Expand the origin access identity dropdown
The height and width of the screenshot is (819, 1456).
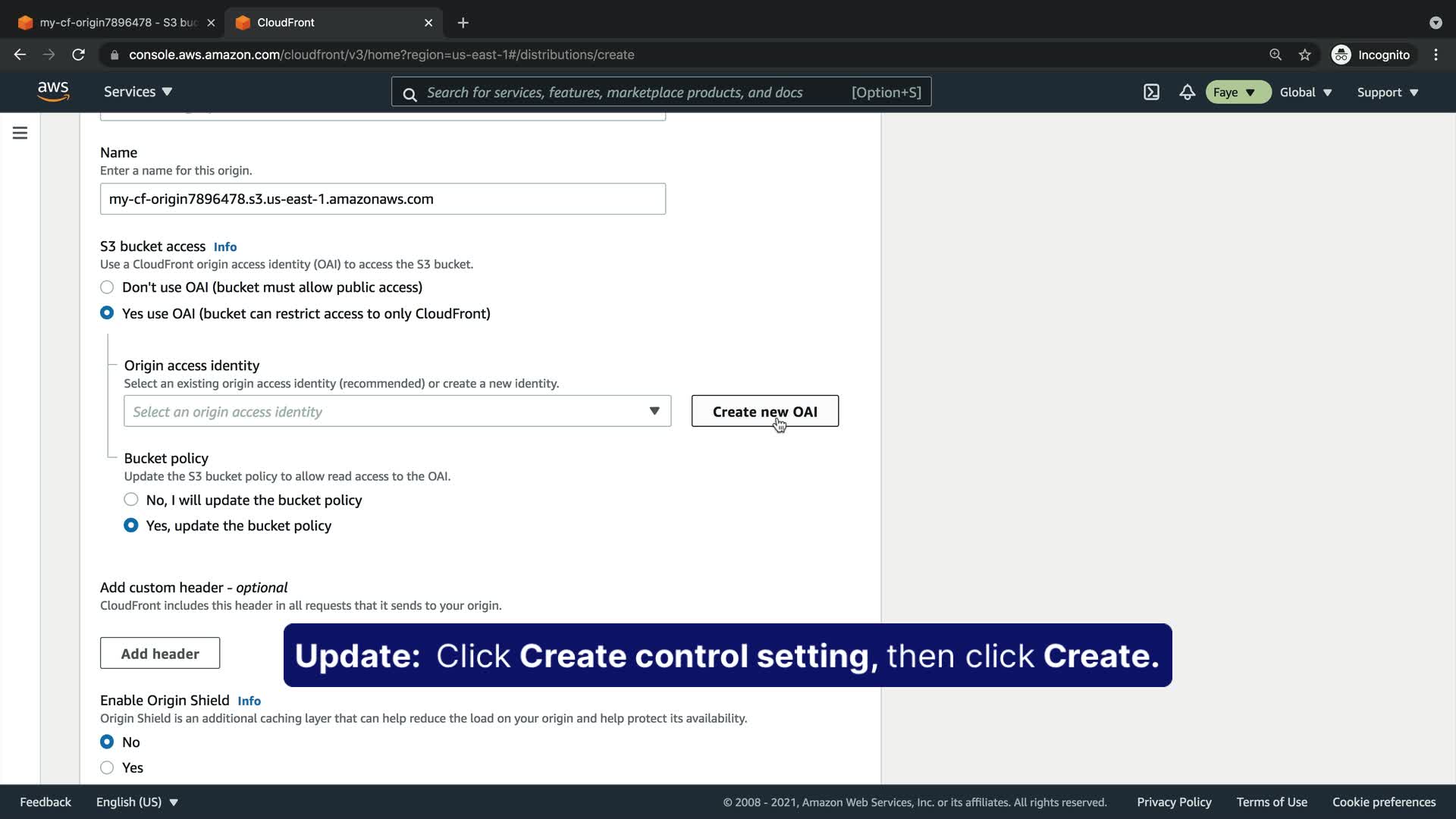pos(397,411)
